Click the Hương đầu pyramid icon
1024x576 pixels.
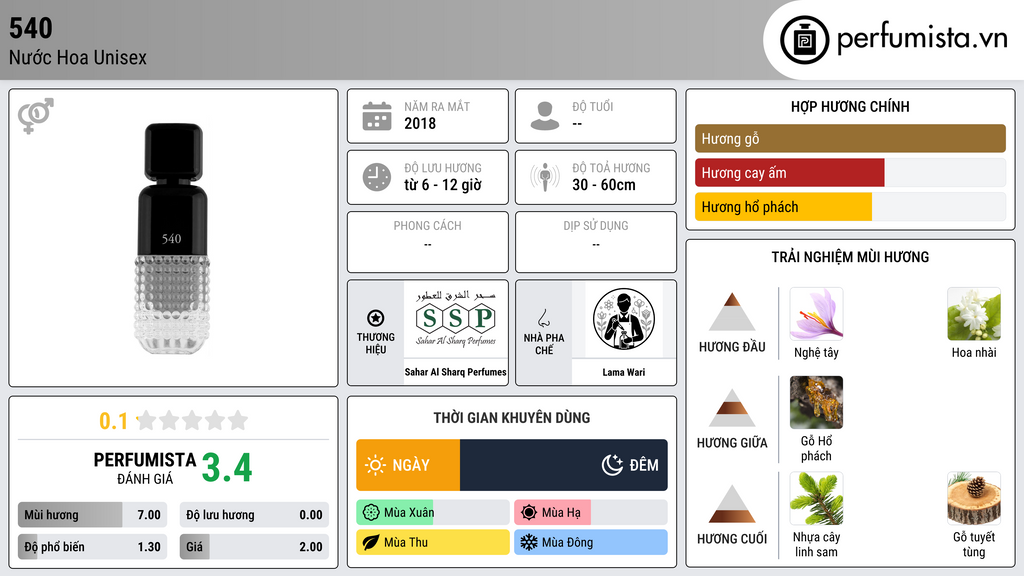tap(732, 312)
